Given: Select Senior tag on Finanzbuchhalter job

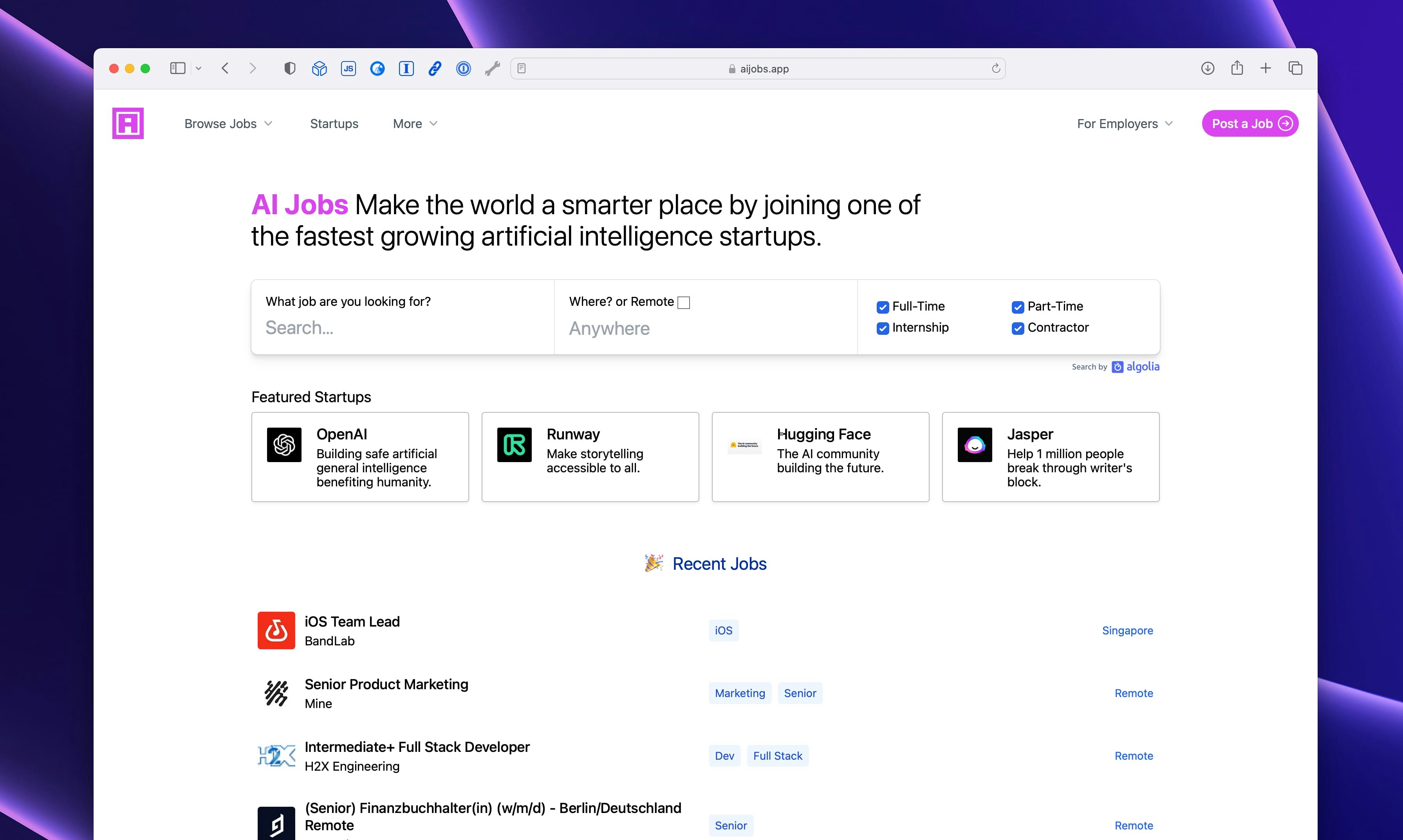Looking at the screenshot, I should (x=731, y=826).
